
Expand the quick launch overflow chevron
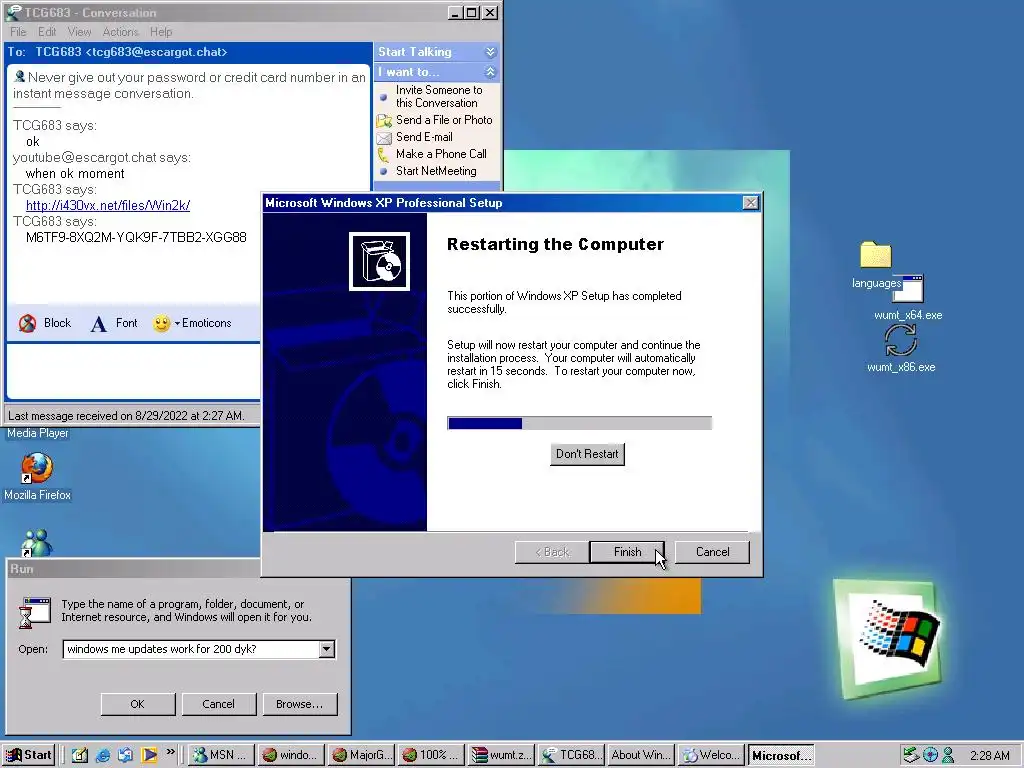click(170, 752)
